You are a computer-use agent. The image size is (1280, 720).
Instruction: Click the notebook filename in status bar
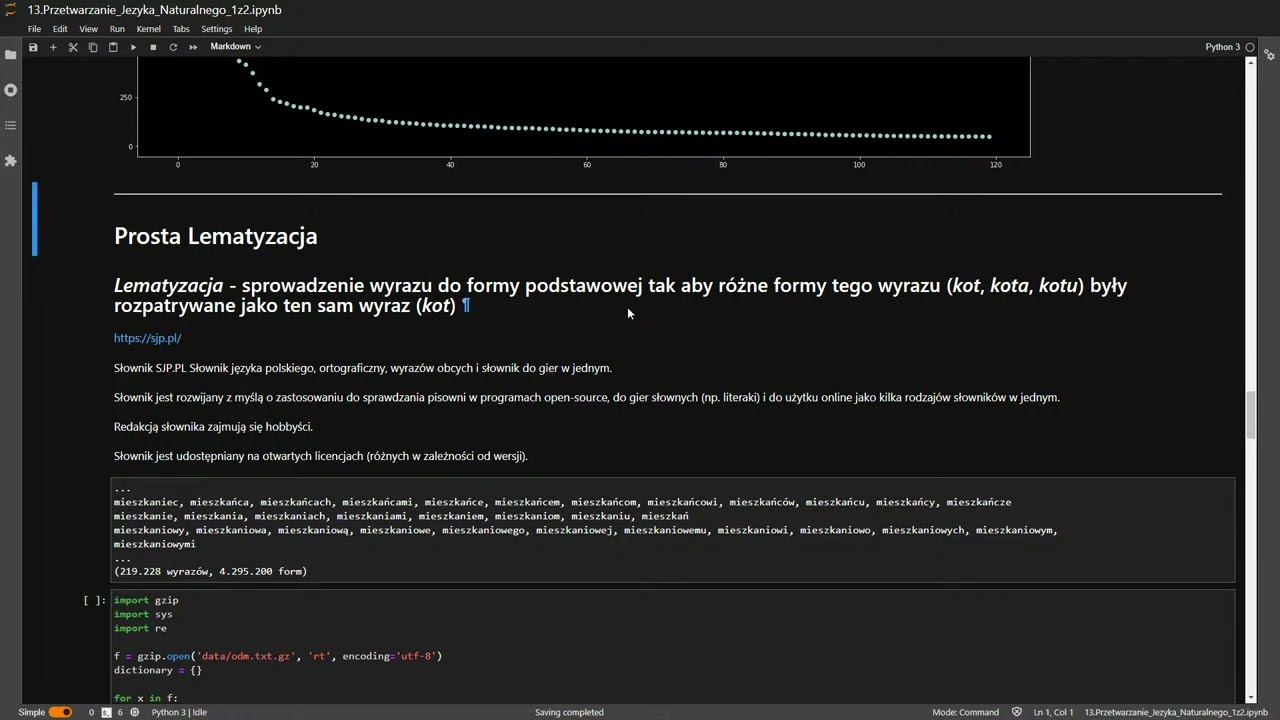[1176, 712]
